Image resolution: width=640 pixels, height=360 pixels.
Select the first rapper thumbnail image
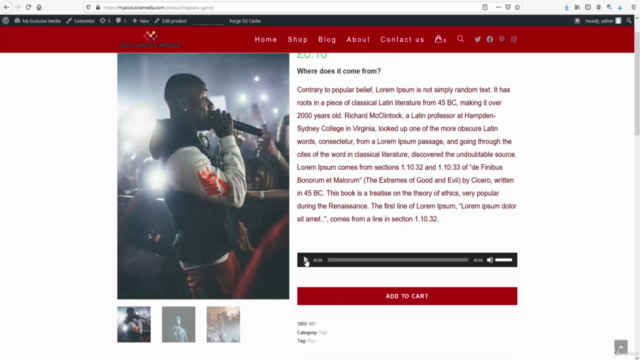[134, 324]
